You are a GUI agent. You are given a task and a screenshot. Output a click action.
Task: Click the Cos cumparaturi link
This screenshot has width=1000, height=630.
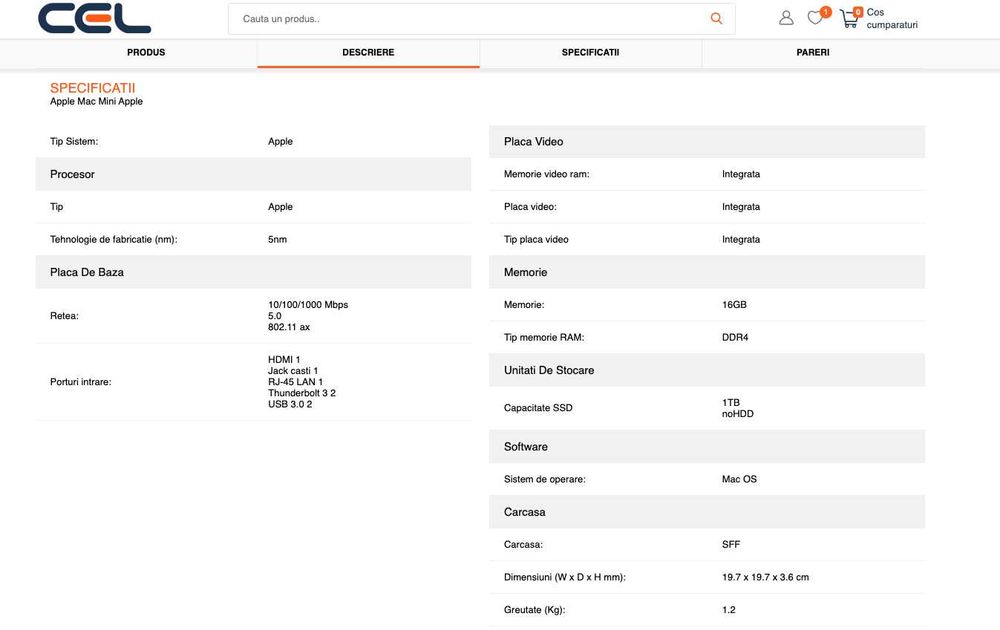pos(892,18)
